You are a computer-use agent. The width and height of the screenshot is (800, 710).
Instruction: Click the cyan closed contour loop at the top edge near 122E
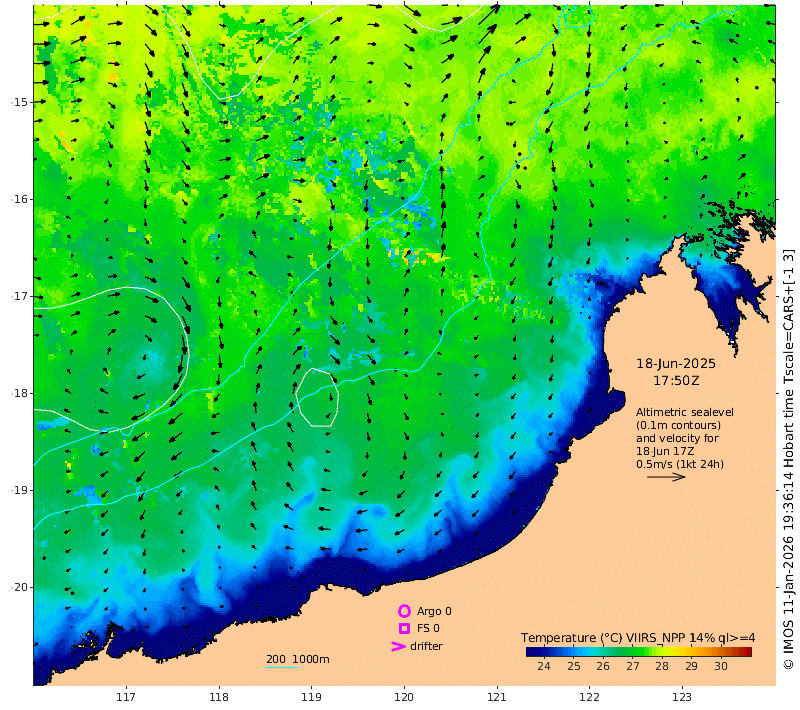coord(579,16)
